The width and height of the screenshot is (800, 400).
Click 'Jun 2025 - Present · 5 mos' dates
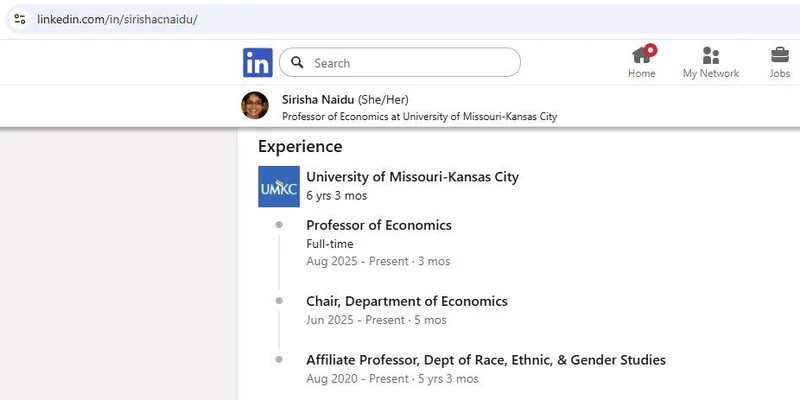point(376,320)
